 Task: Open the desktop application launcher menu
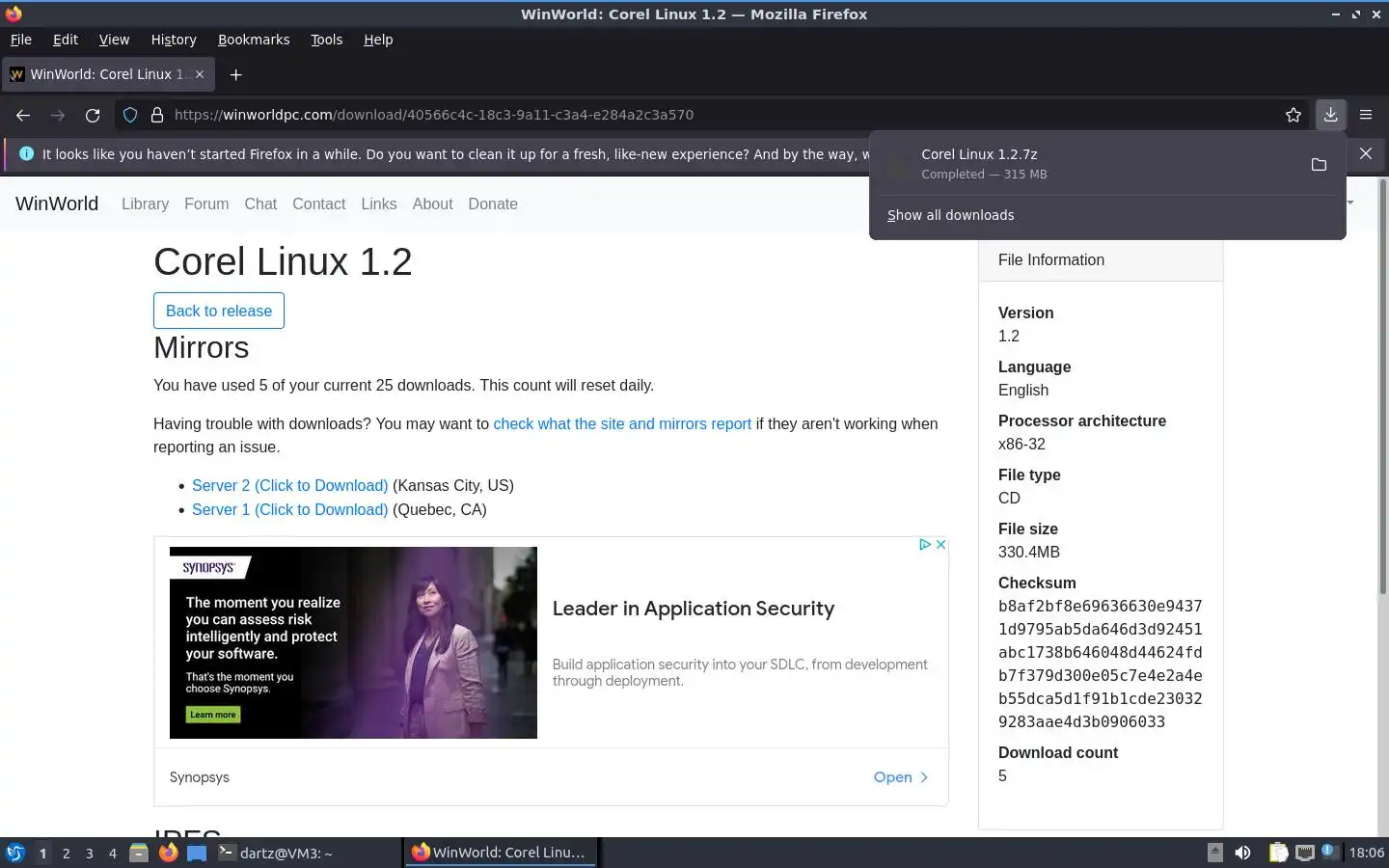(14, 853)
